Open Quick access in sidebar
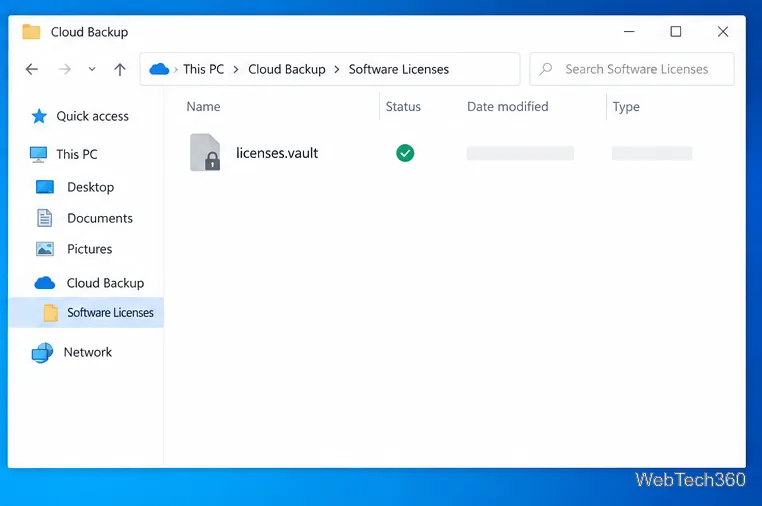Image resolution: width=762 pixels, height=506 pixels. tap(92, 116)
